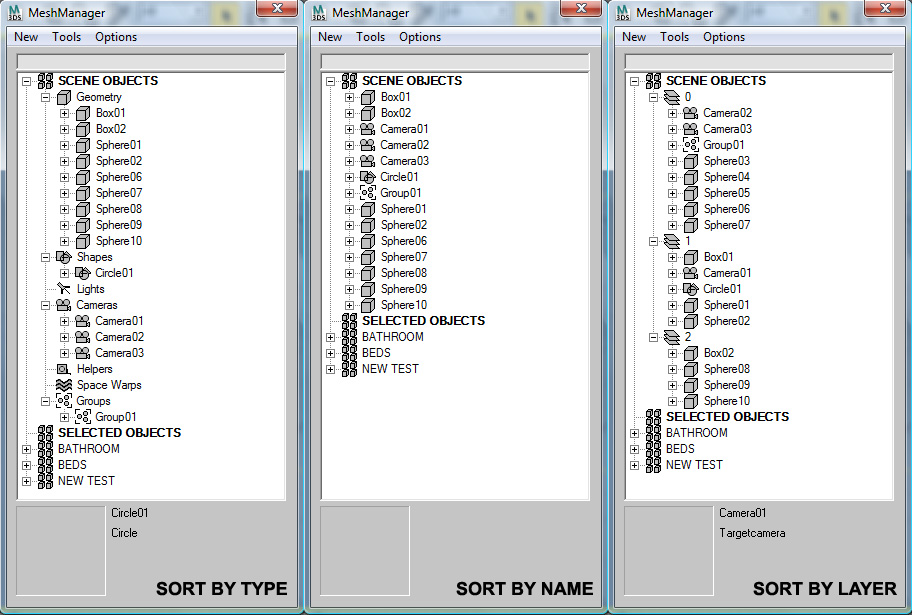The width and height of the screenshot is (912, 615).
Task: Click the layer 0 stack icon
Action: [x=672, y=97]
